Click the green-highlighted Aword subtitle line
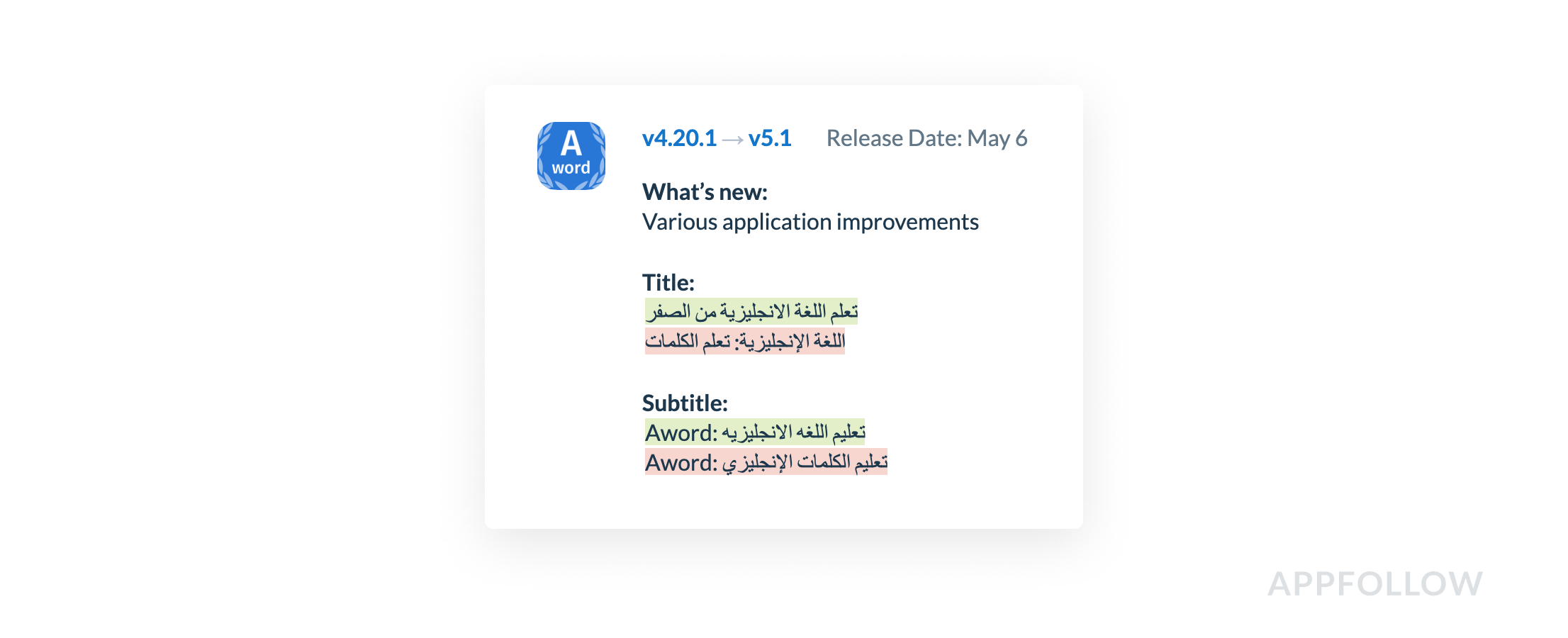Screen dimensions: 1568x638 [754, 432]
